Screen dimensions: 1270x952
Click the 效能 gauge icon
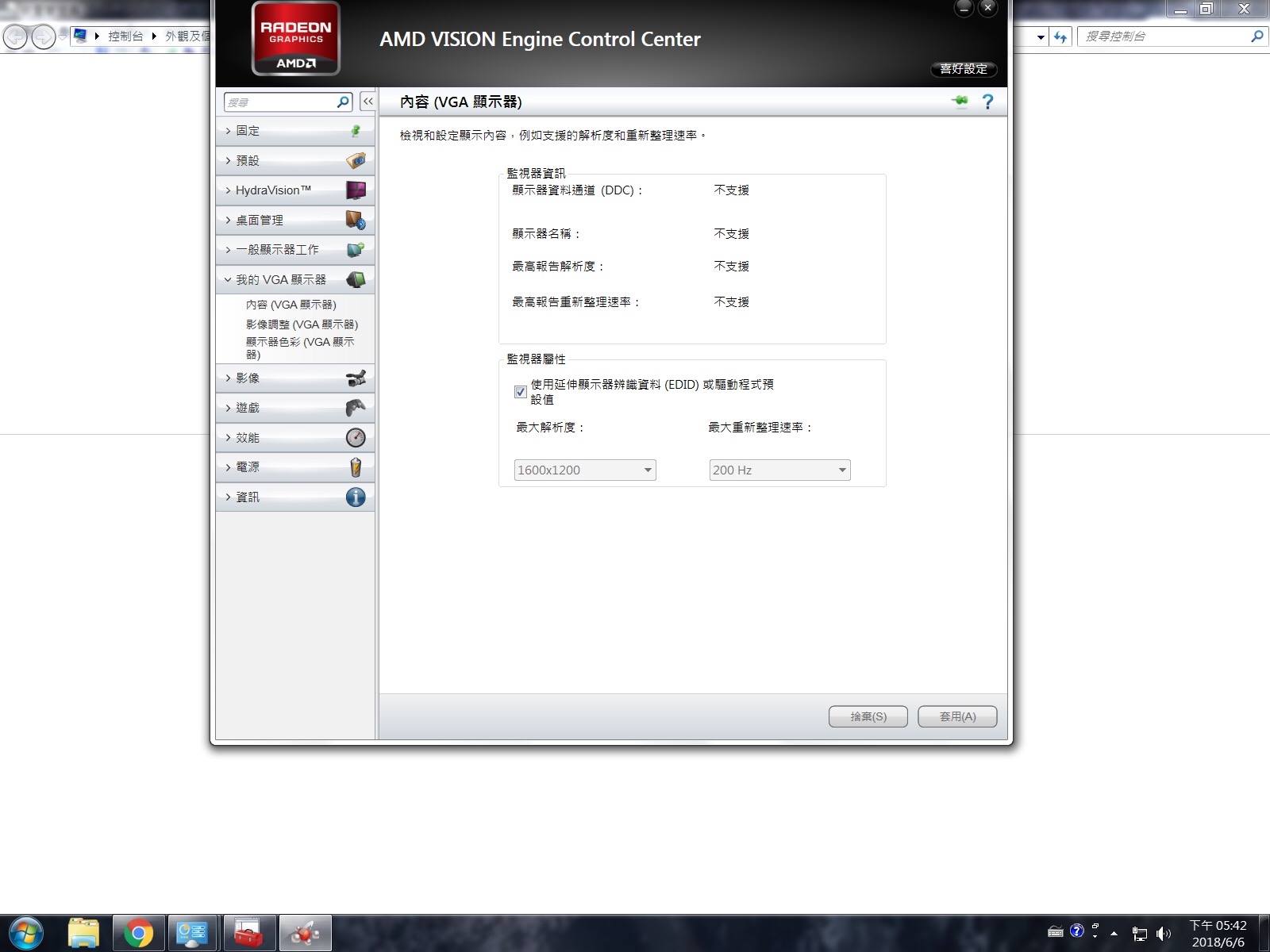coord(356,437)
